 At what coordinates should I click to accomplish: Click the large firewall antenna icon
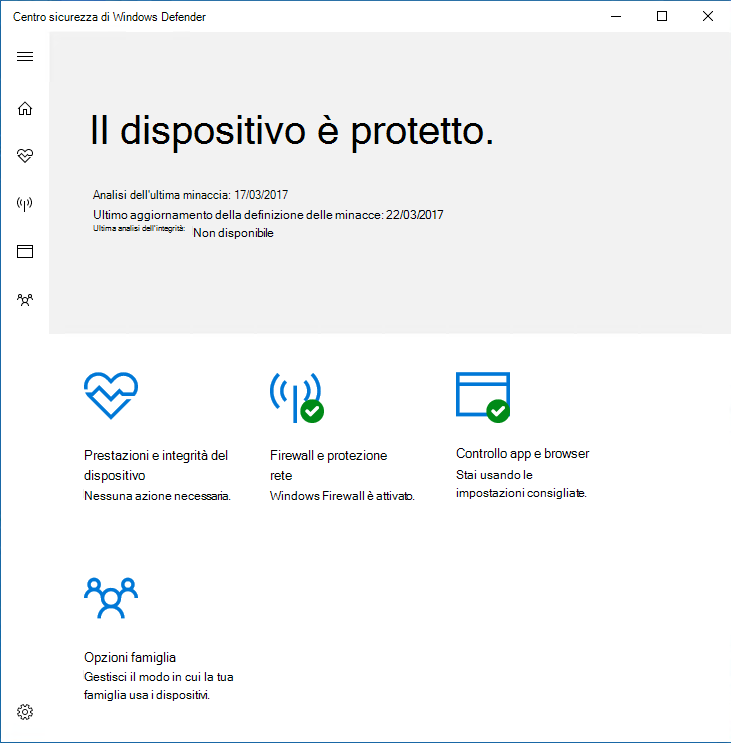297,397
